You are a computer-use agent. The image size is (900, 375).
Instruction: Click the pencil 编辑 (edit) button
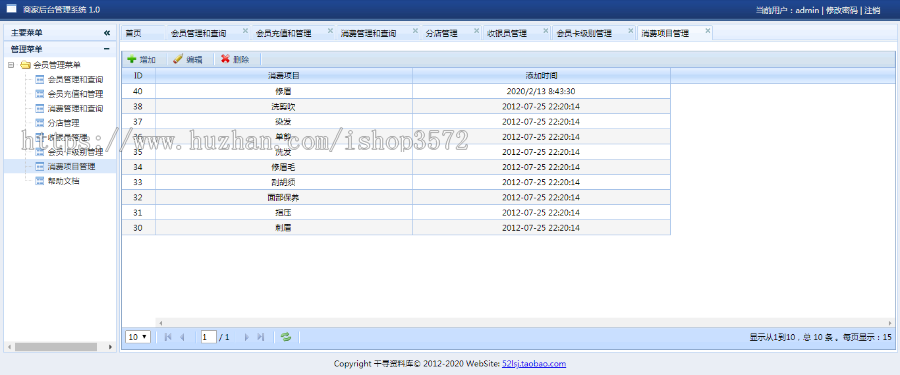187,59
